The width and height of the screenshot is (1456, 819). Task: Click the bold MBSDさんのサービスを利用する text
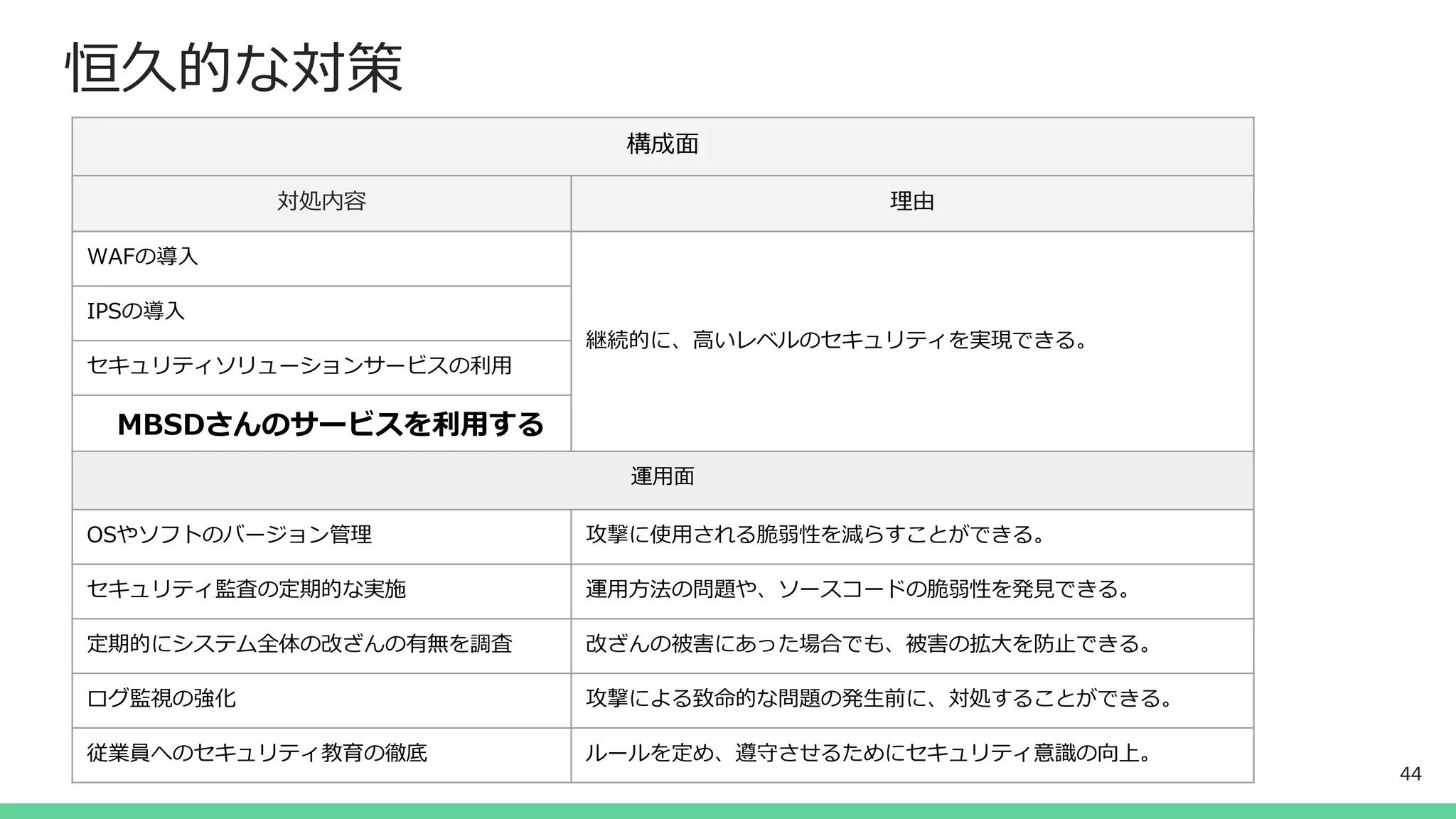pos(331,424)
